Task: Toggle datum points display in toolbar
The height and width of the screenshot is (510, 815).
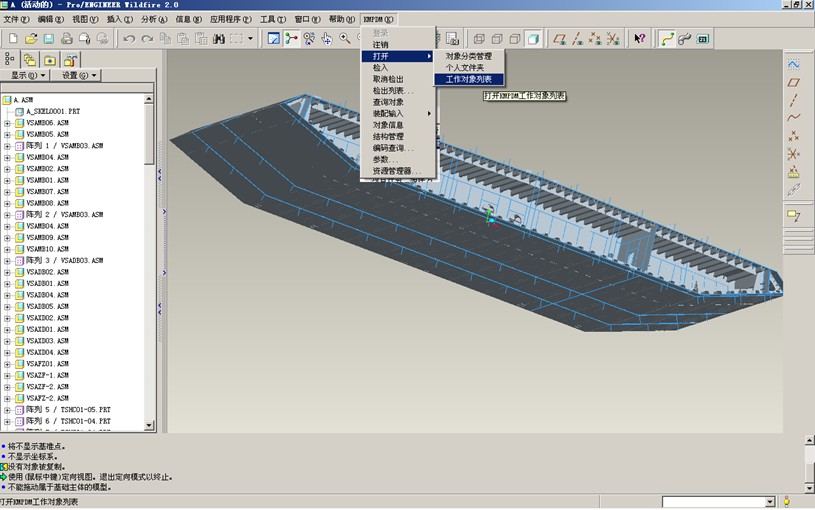Action: pos(597,39)
